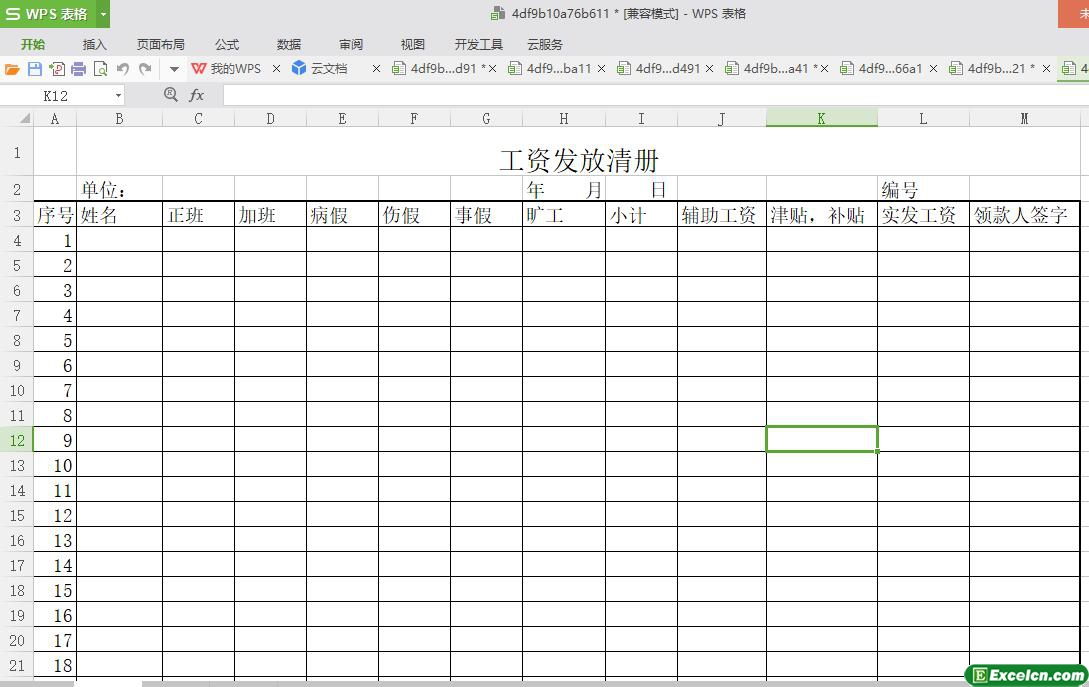The width and height of the screenshot is (1089, 687).
Task: Open the 公式 ribbon tab
Action: click(x=226, y=44)
